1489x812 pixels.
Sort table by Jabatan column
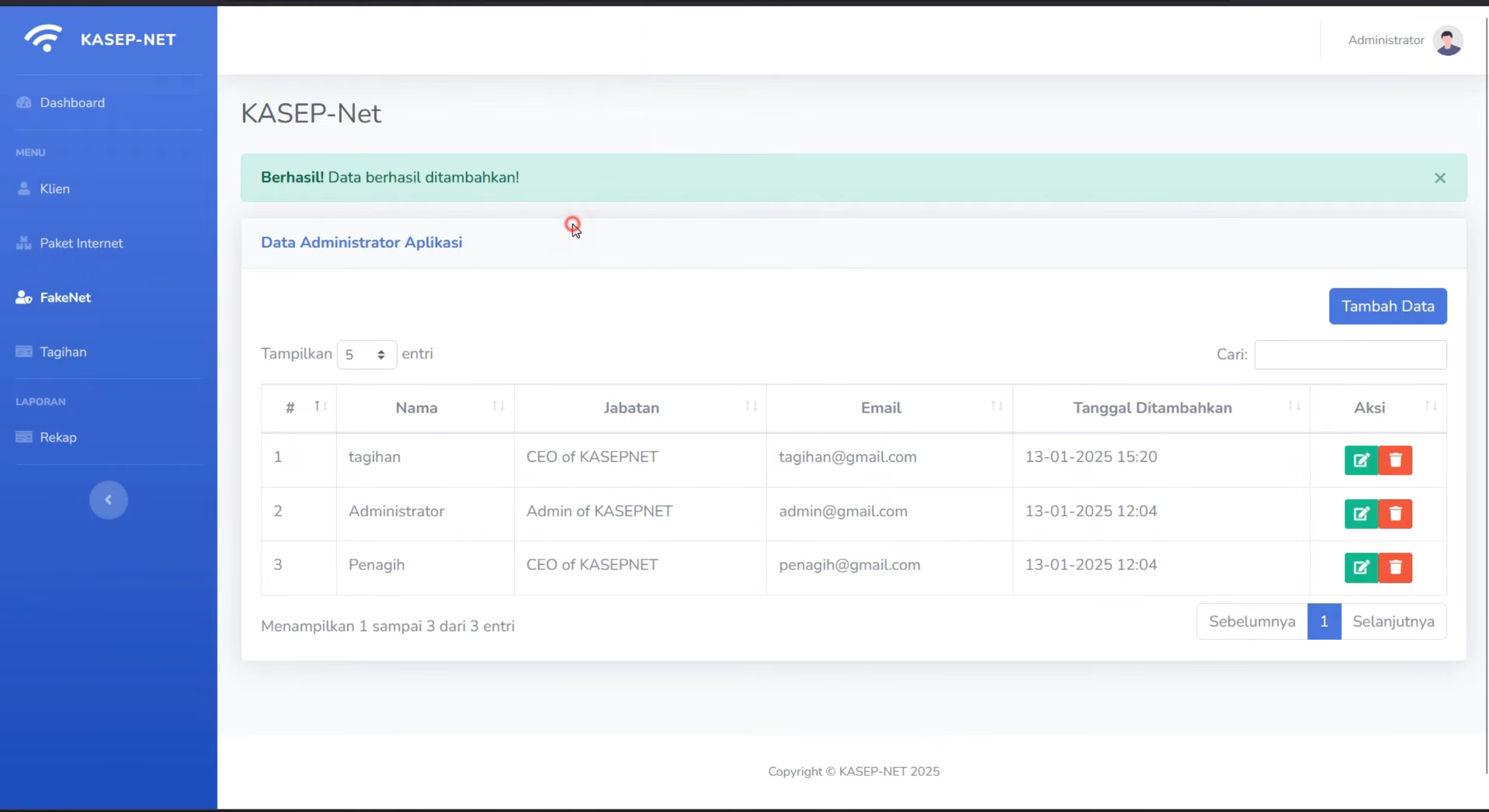pos(640,408)
